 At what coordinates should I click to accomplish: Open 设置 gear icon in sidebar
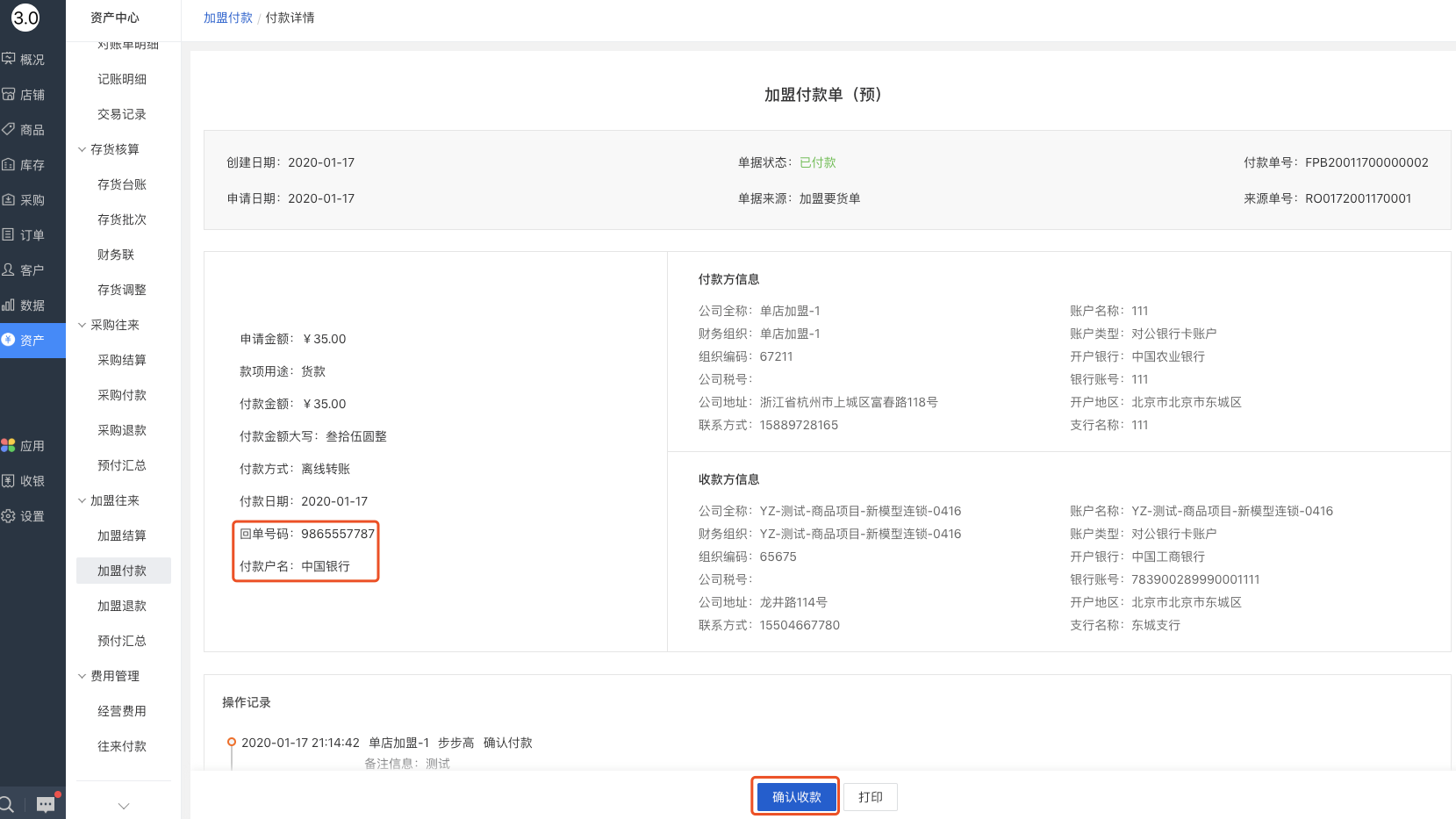pyautogui.click(x=9, y=515)
